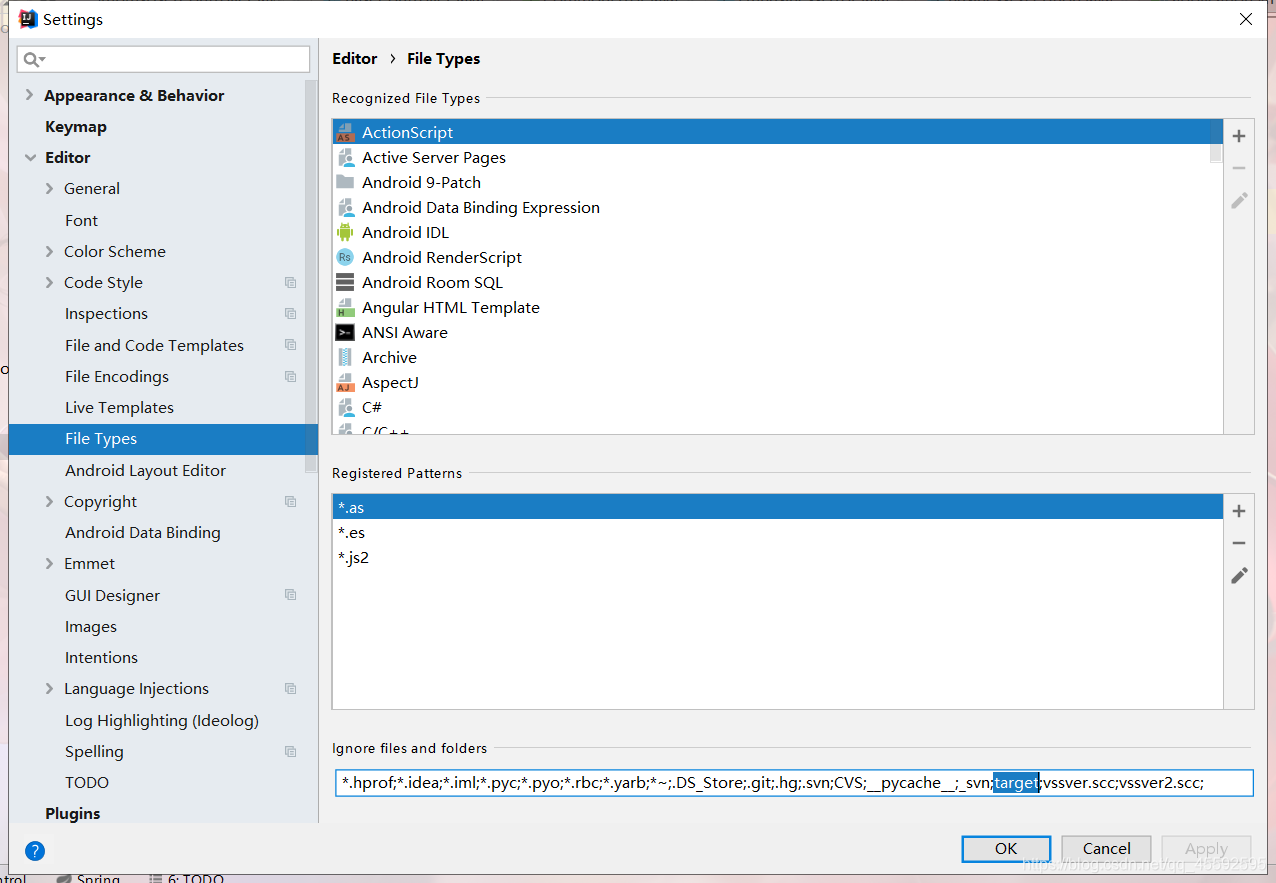Close the Settings dialog
The image size is (1276, 883).
point(1246,19)
